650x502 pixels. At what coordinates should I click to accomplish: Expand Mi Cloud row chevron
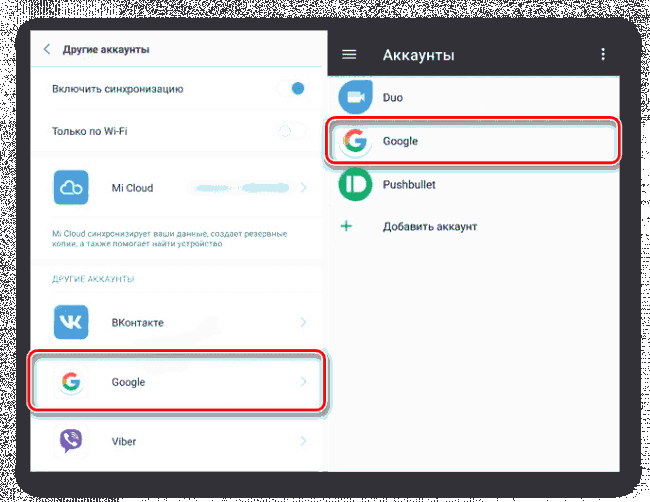(x=303, y=188)
